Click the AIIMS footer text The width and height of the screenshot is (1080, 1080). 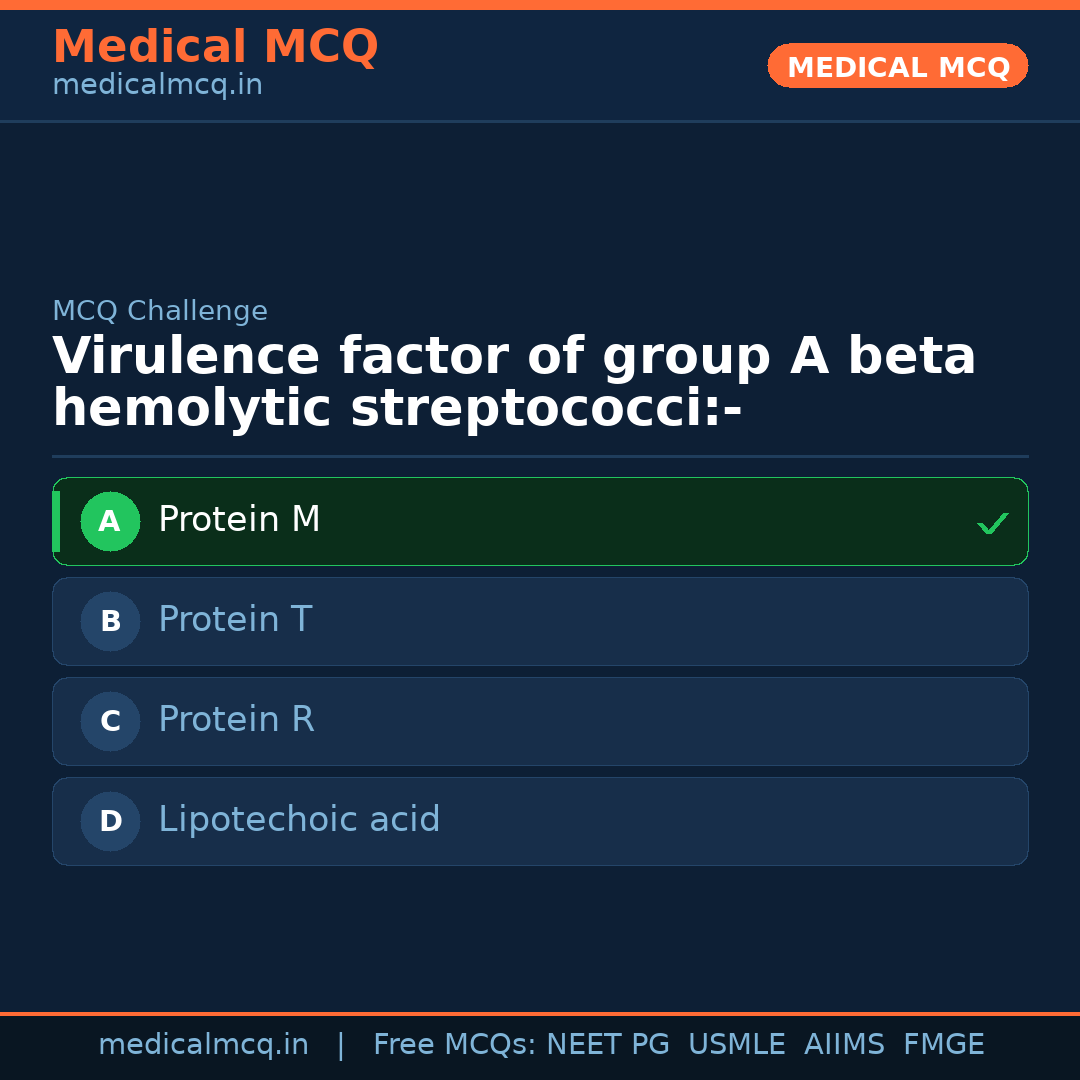pos(844,1045)
